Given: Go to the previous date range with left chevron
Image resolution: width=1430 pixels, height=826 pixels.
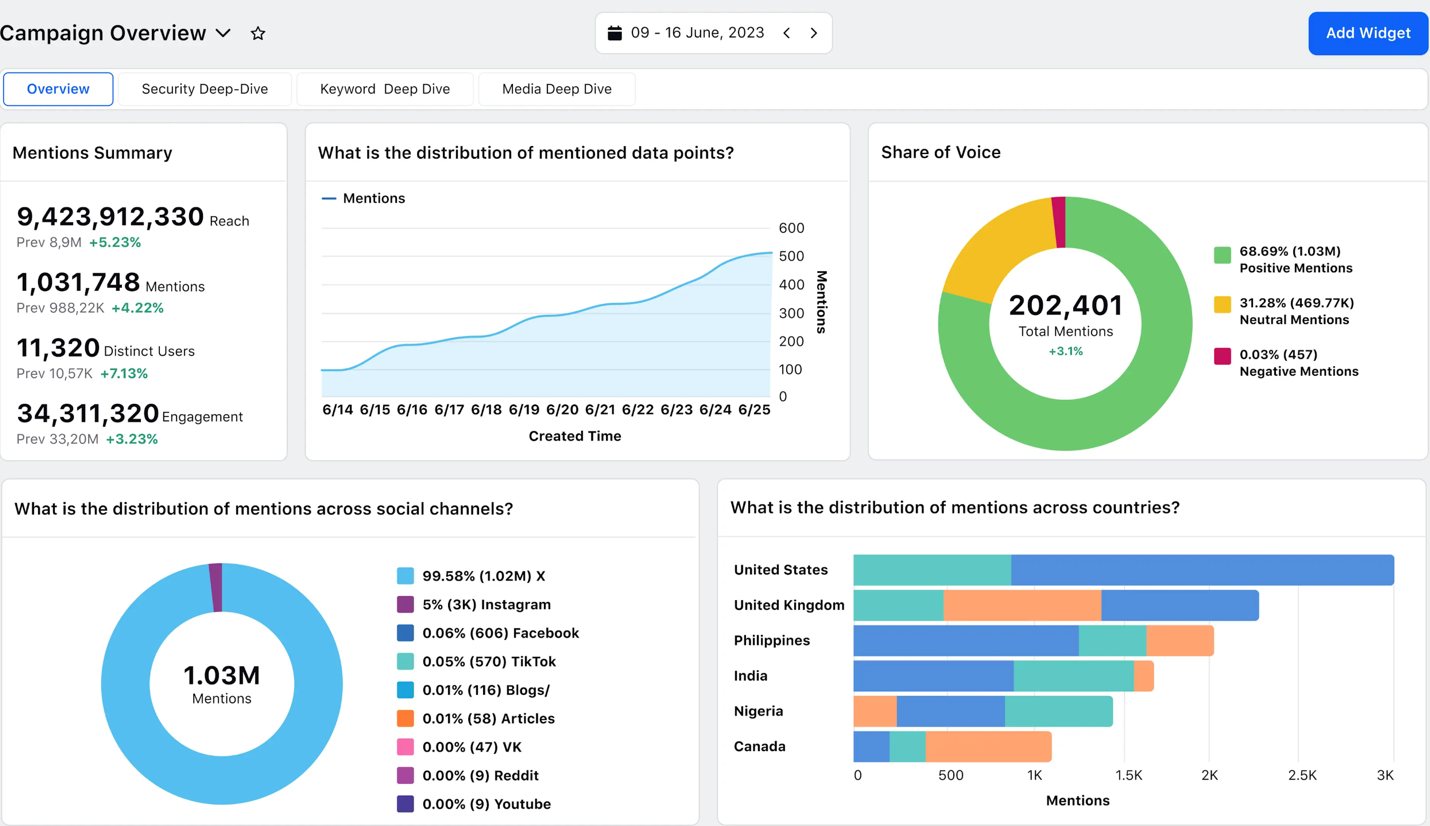Looking at the screenshot, I should (787, 32).
